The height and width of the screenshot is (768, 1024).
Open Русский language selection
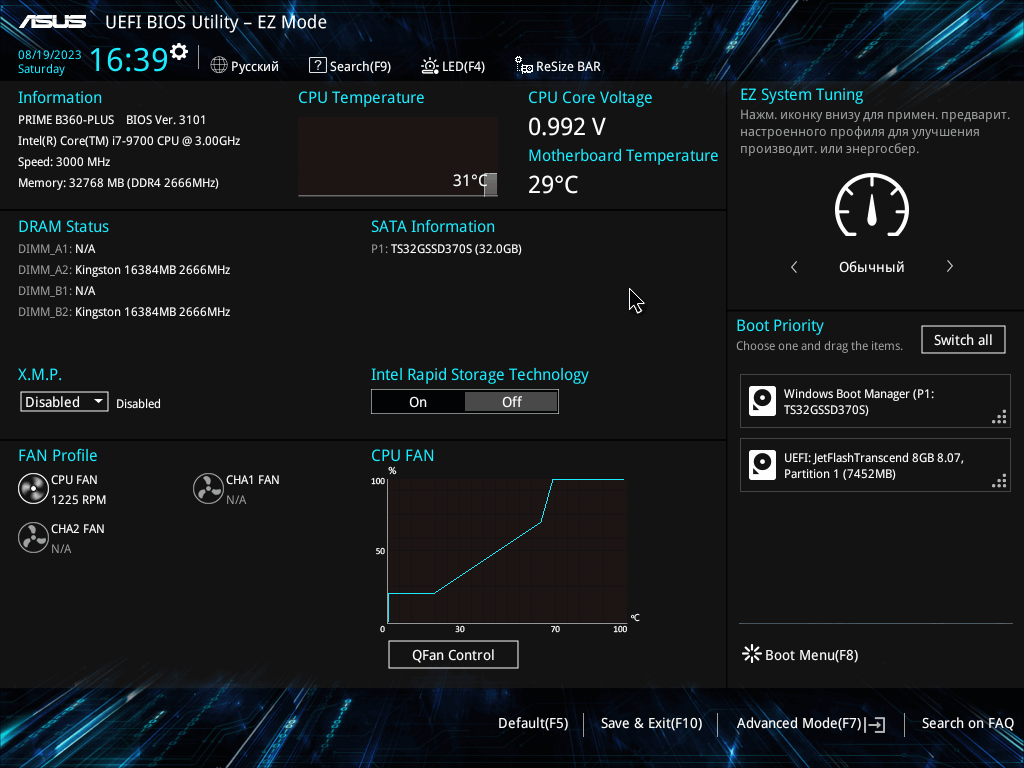(x=255, y=67)
